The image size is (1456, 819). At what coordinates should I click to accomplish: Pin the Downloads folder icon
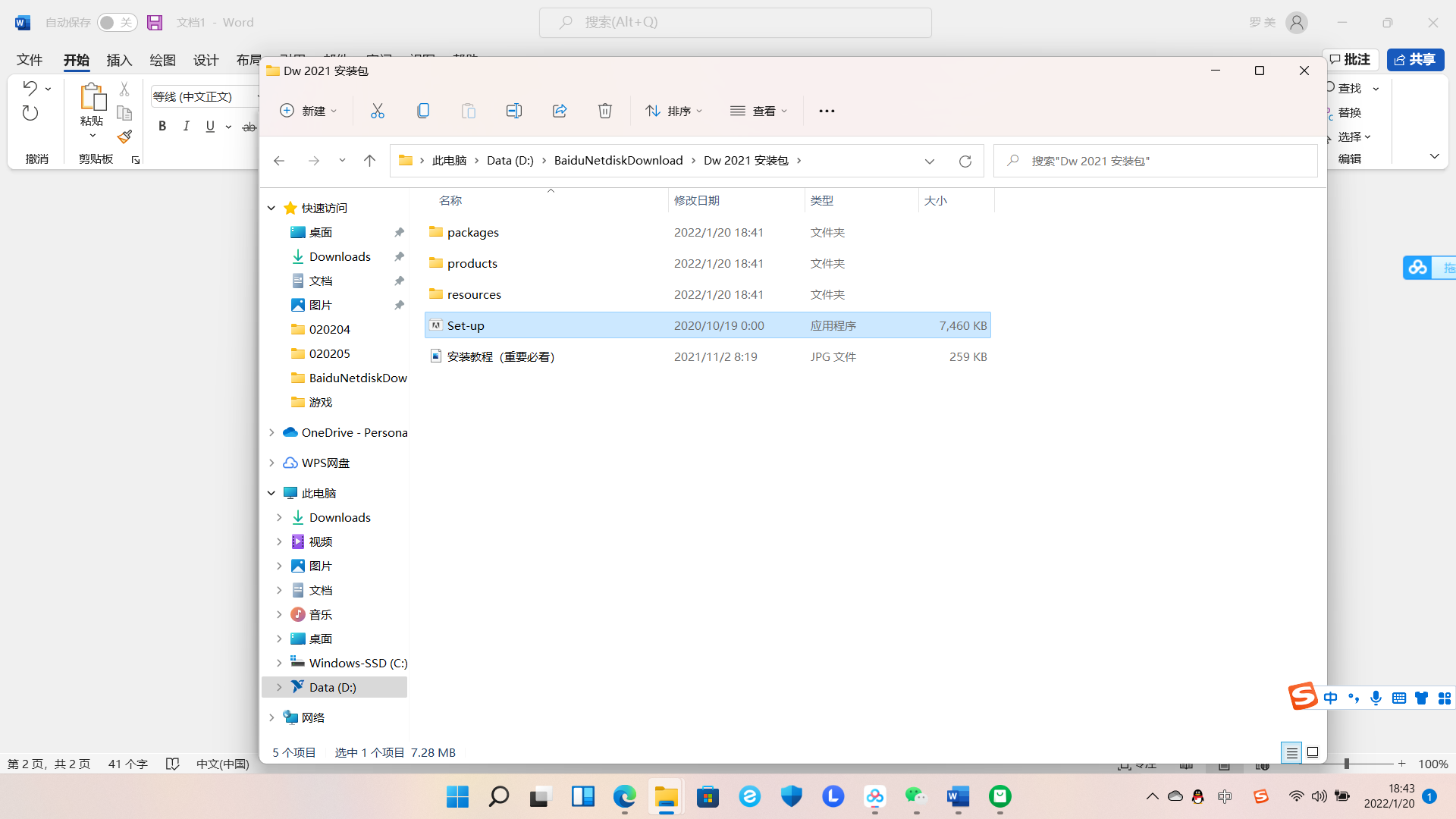coord(399,256)
